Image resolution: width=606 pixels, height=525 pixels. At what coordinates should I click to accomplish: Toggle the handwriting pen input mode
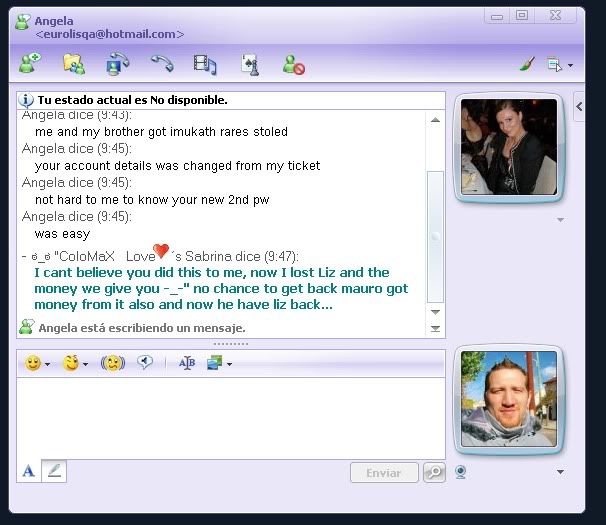click(x=54, y=471)
